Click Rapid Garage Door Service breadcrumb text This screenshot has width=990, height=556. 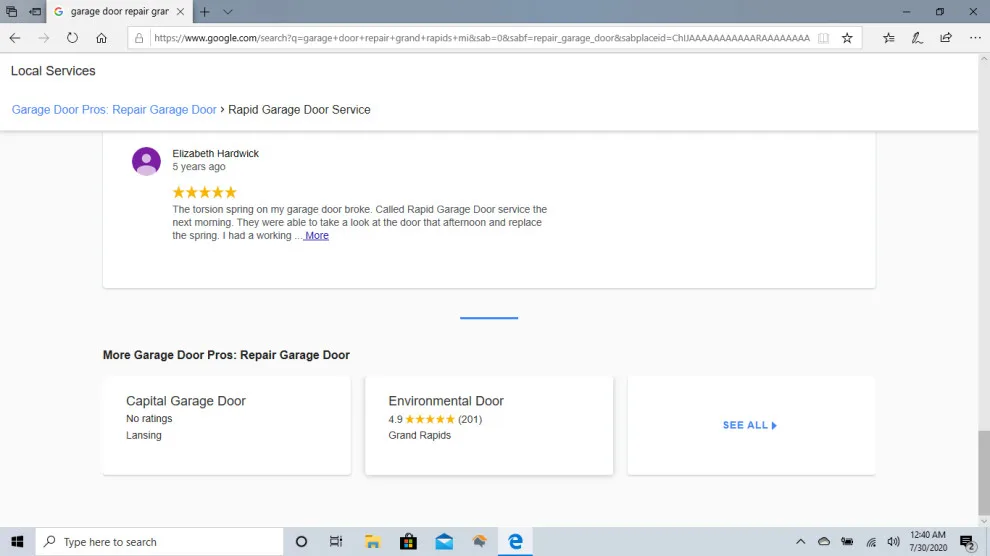pyautogui.click(x=299, y=110)
